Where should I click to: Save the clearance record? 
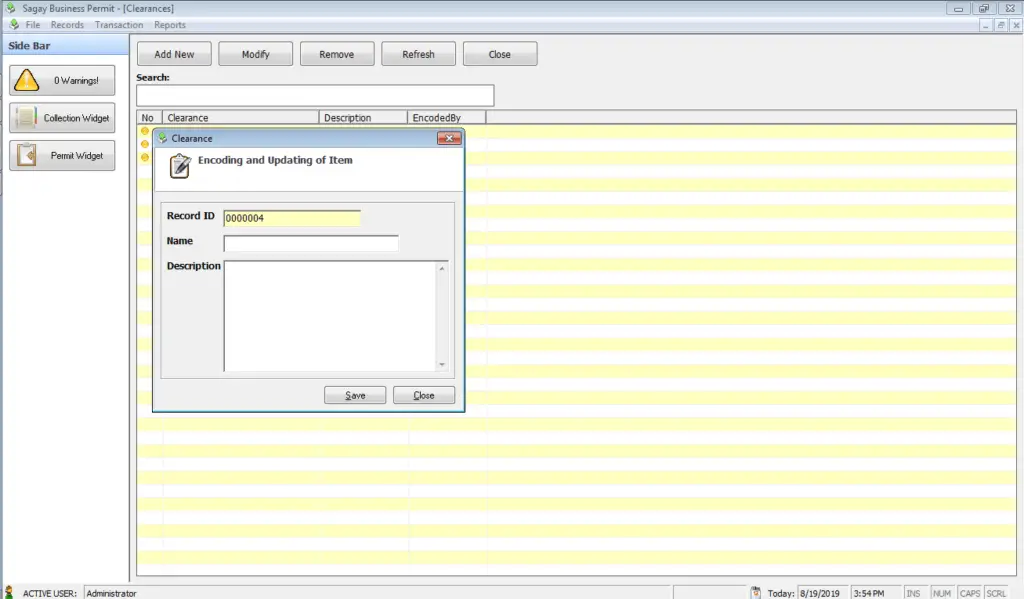coord(355,395)
